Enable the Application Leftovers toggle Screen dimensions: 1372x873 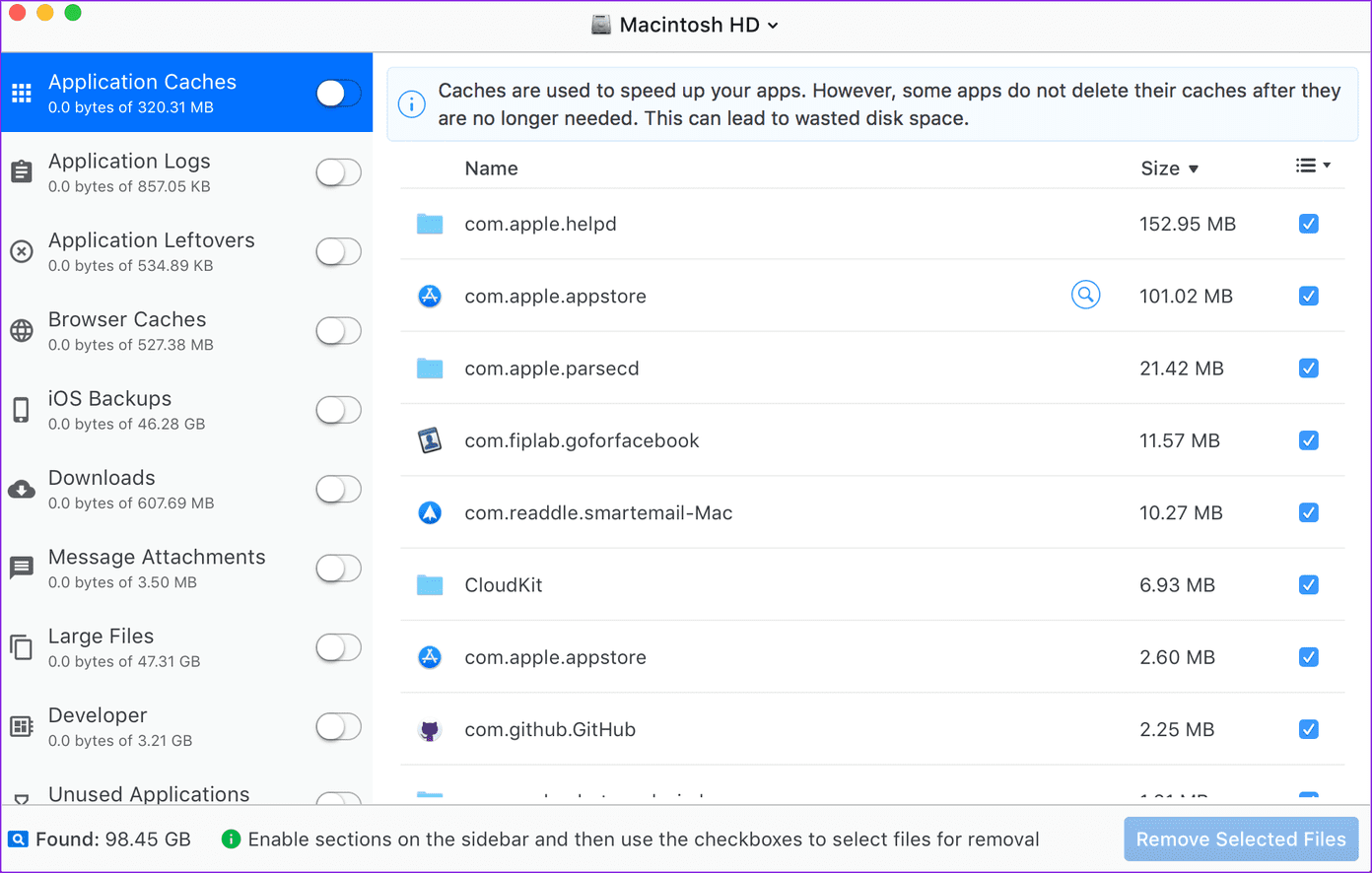pyautogui.click(x=338, y=251)
